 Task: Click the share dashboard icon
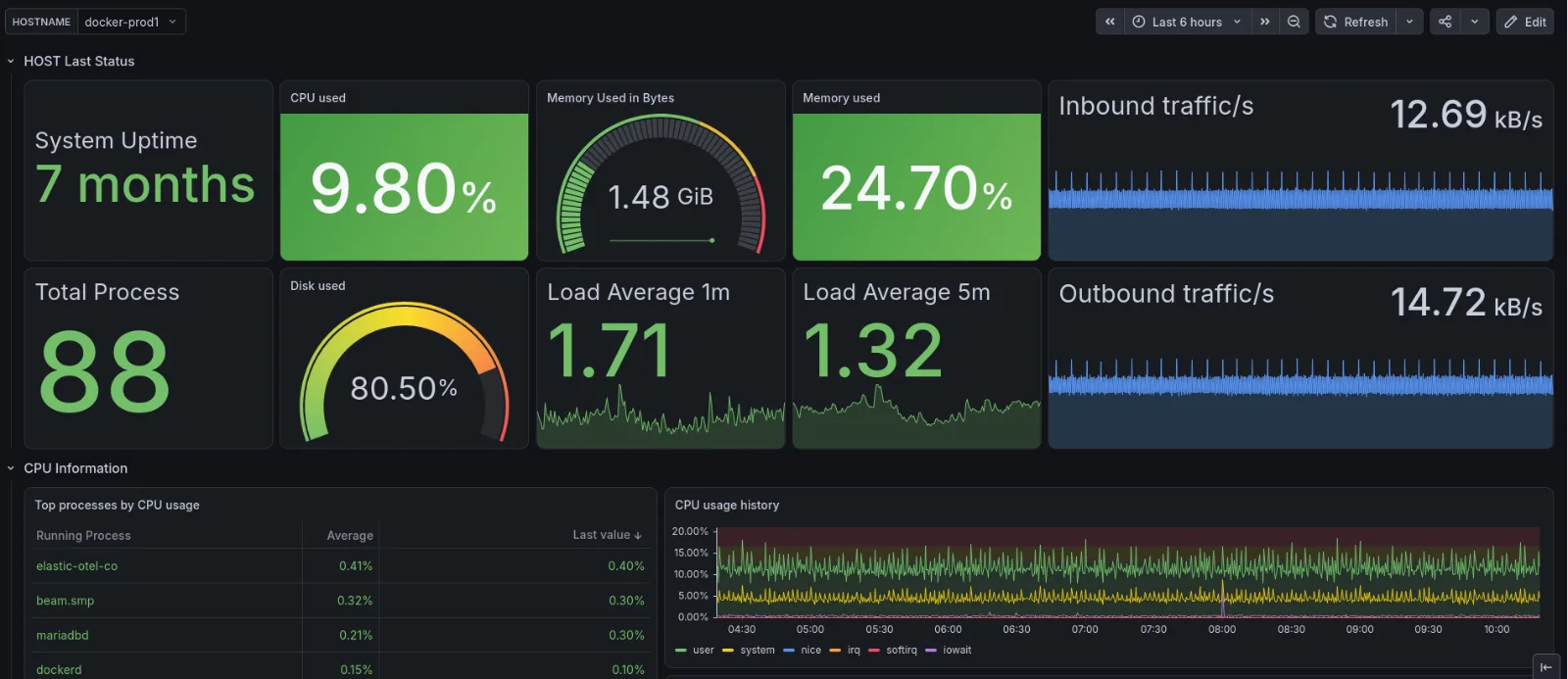point(1445,22)
